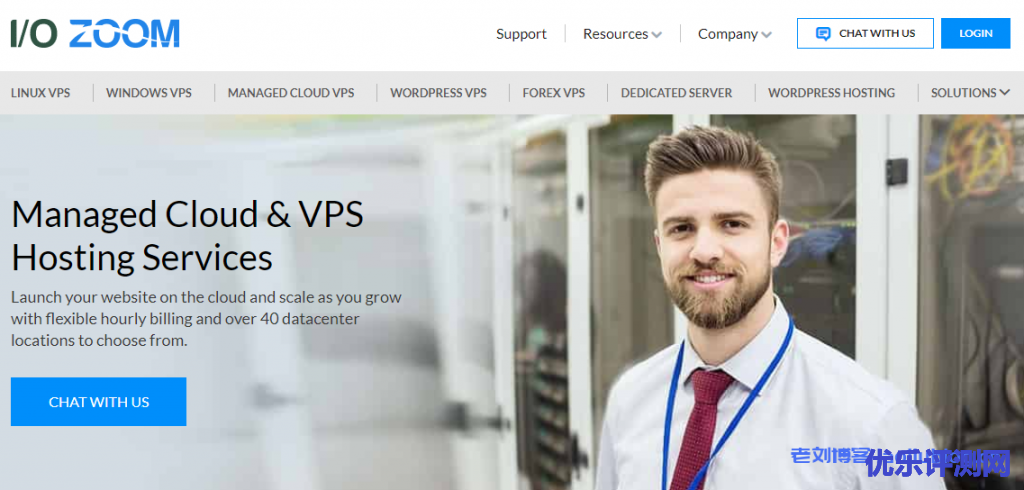Click the blue Chinese watermark text
The height and width of the screenshot is (490, 1024).
click(x=901, y=461)
